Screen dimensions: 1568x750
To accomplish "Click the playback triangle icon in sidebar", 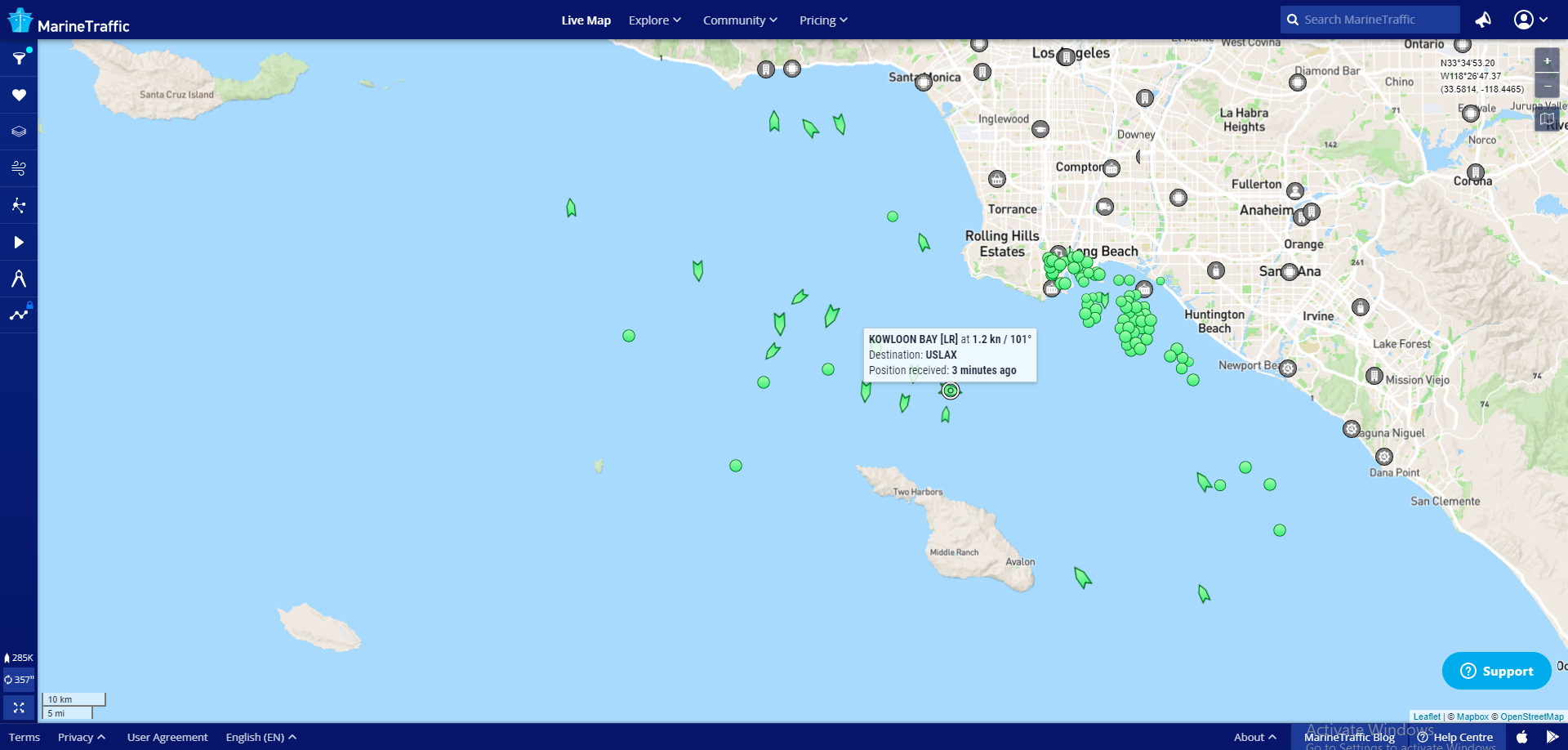I will pyautogui.click(x=19, y=242).
